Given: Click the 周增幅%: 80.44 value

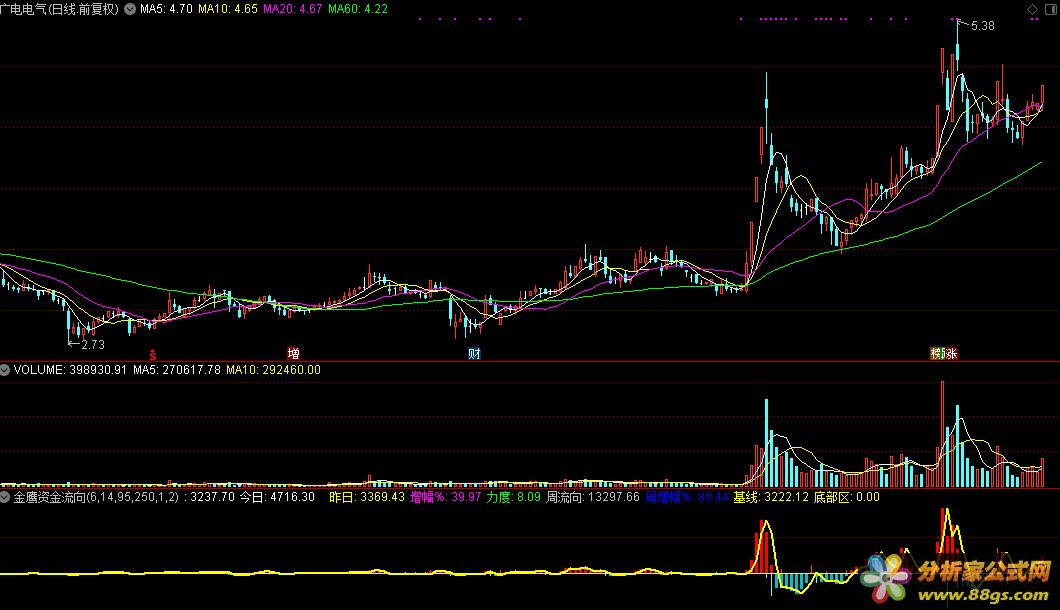Looking at the screenshot, I should tap(687, 497).
